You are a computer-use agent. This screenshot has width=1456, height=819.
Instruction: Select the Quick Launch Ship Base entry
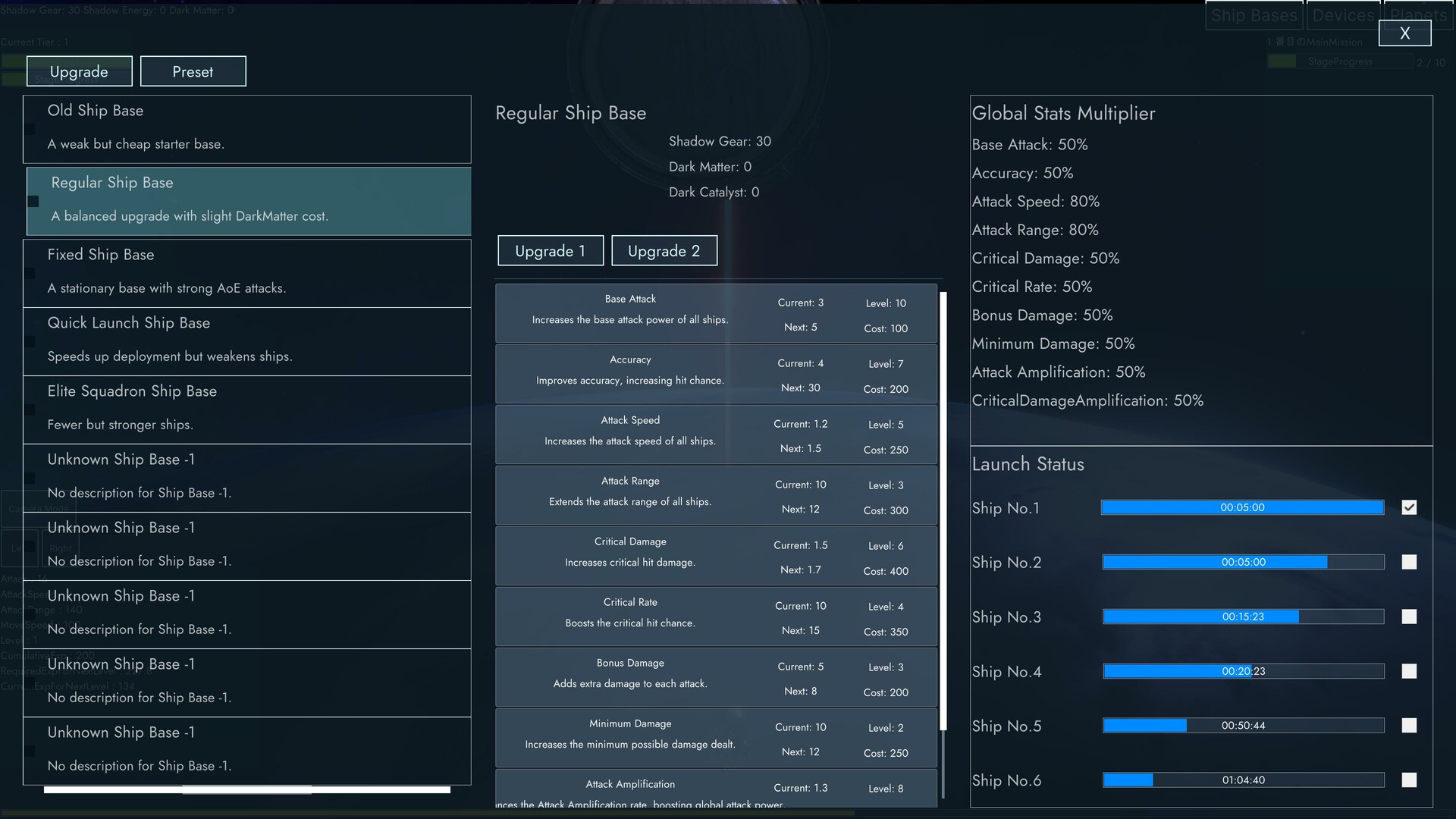pyautogui.click(x=247, y=341)
